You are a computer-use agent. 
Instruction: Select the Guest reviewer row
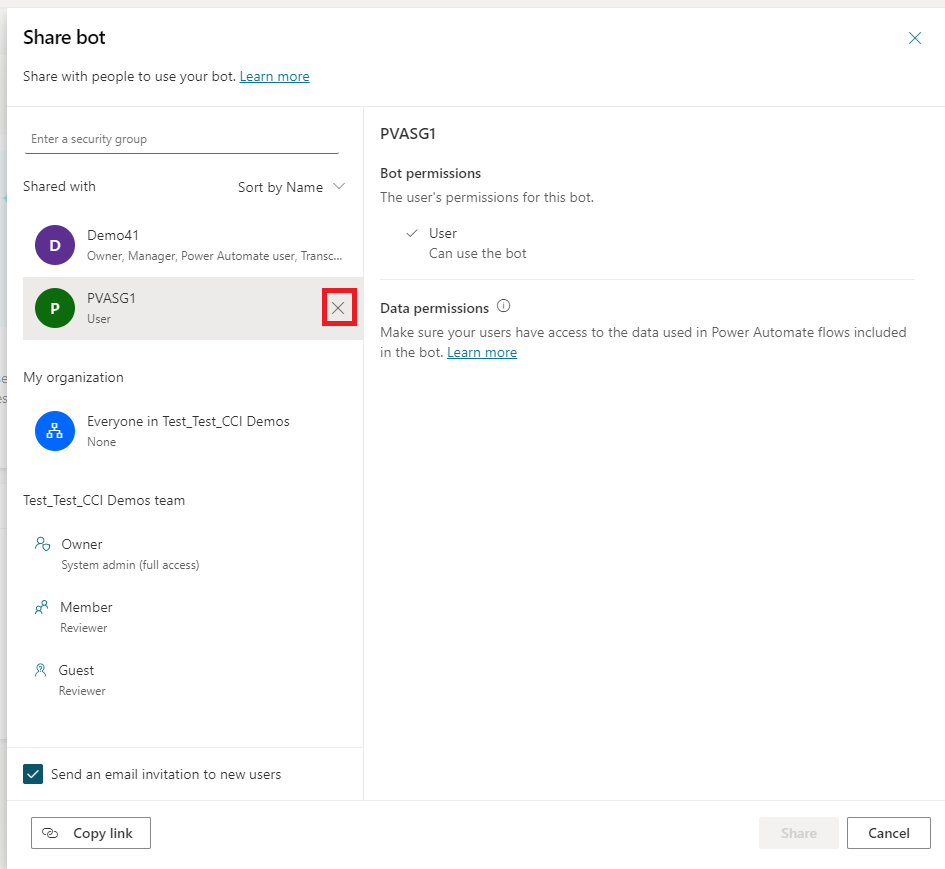coord(193,680)
